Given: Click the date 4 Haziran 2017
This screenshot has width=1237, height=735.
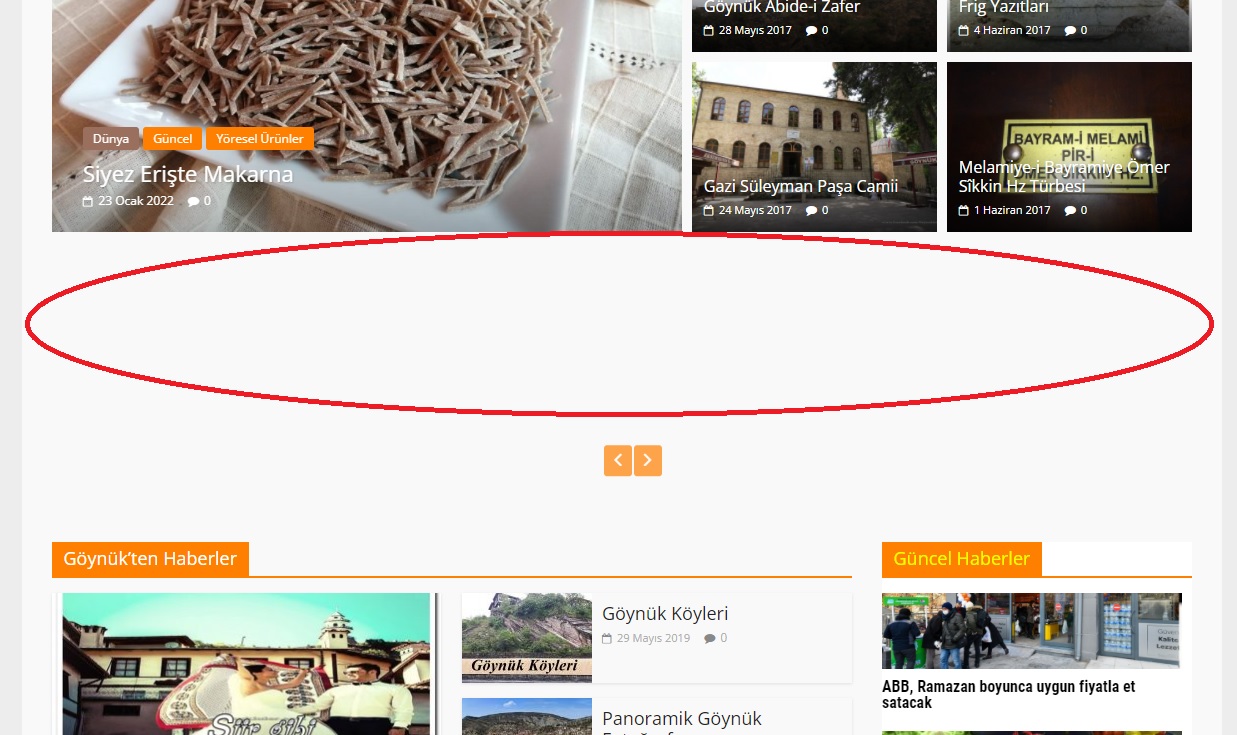Looking at the screenshot, I should coord(1012,30).
